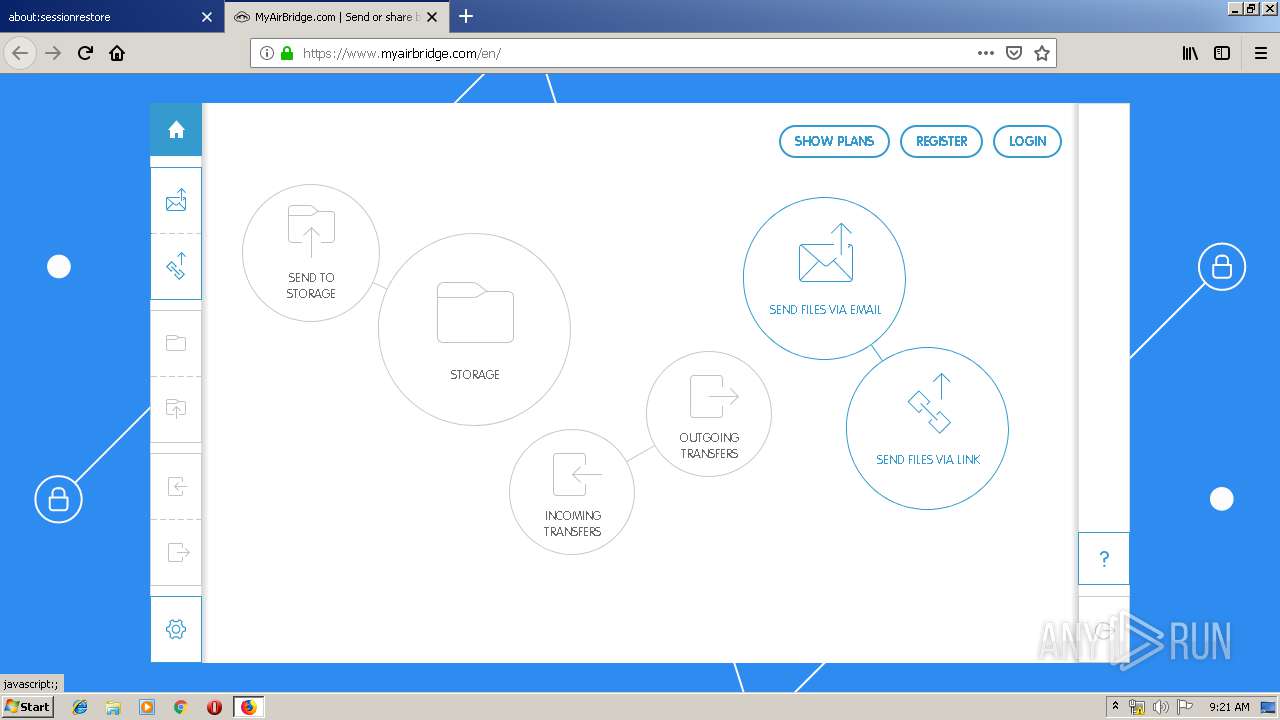Choose the Send to Storage circle

(x=311, y=253)
